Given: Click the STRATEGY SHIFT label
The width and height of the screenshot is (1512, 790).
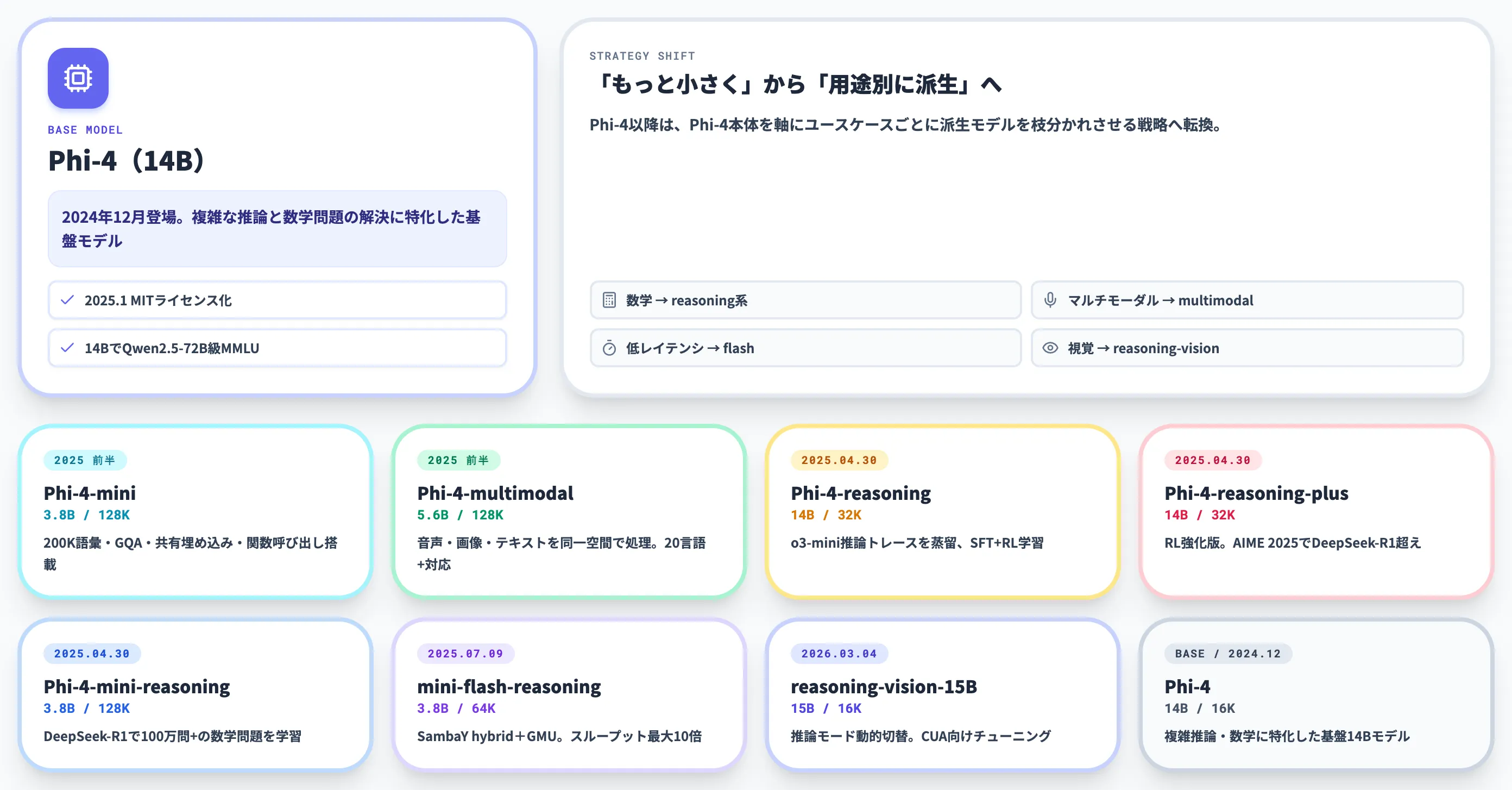Looking at the screenshot, I should coord(642,56).
